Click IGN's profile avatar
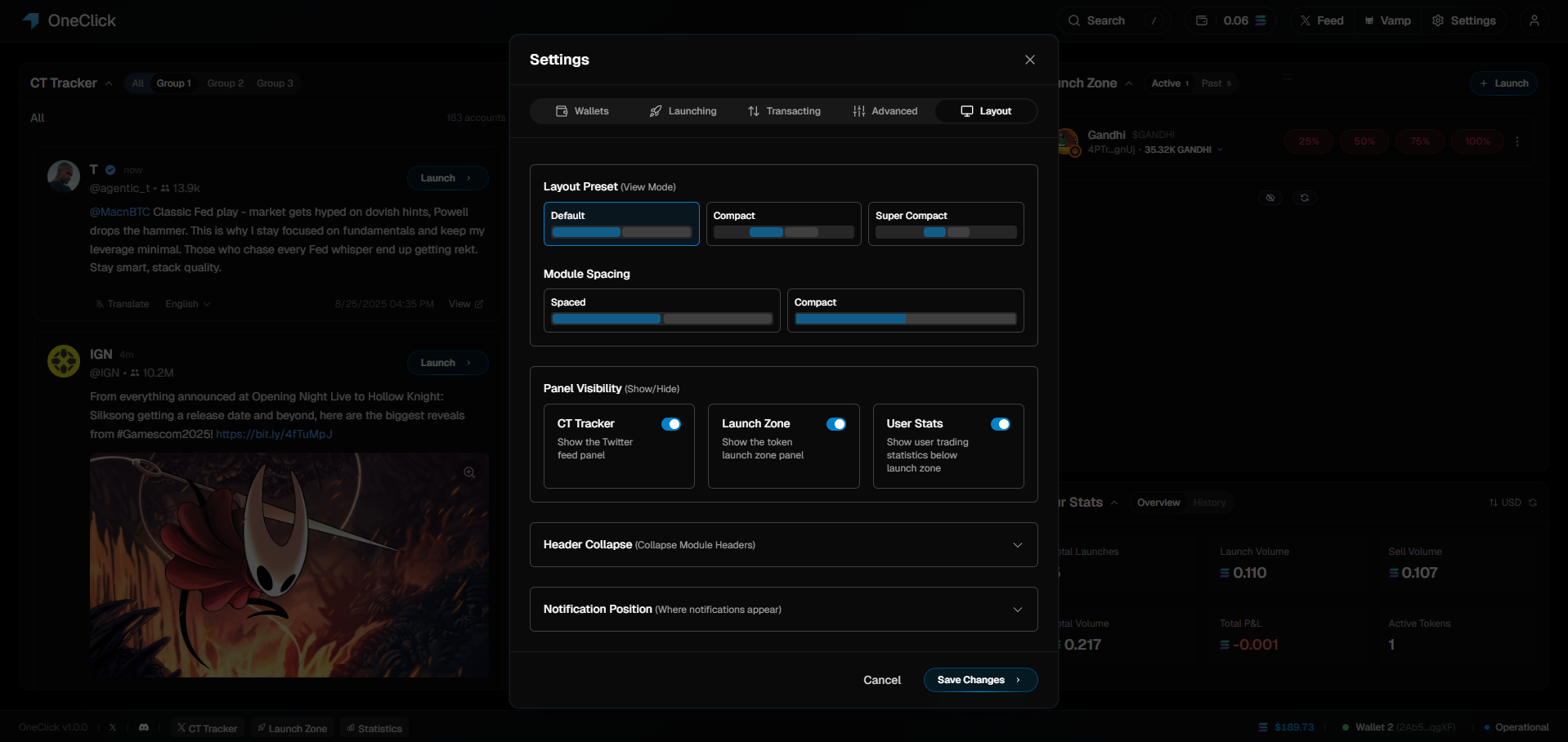Viewport: 1568px width, 742px height. click(64, 361)
